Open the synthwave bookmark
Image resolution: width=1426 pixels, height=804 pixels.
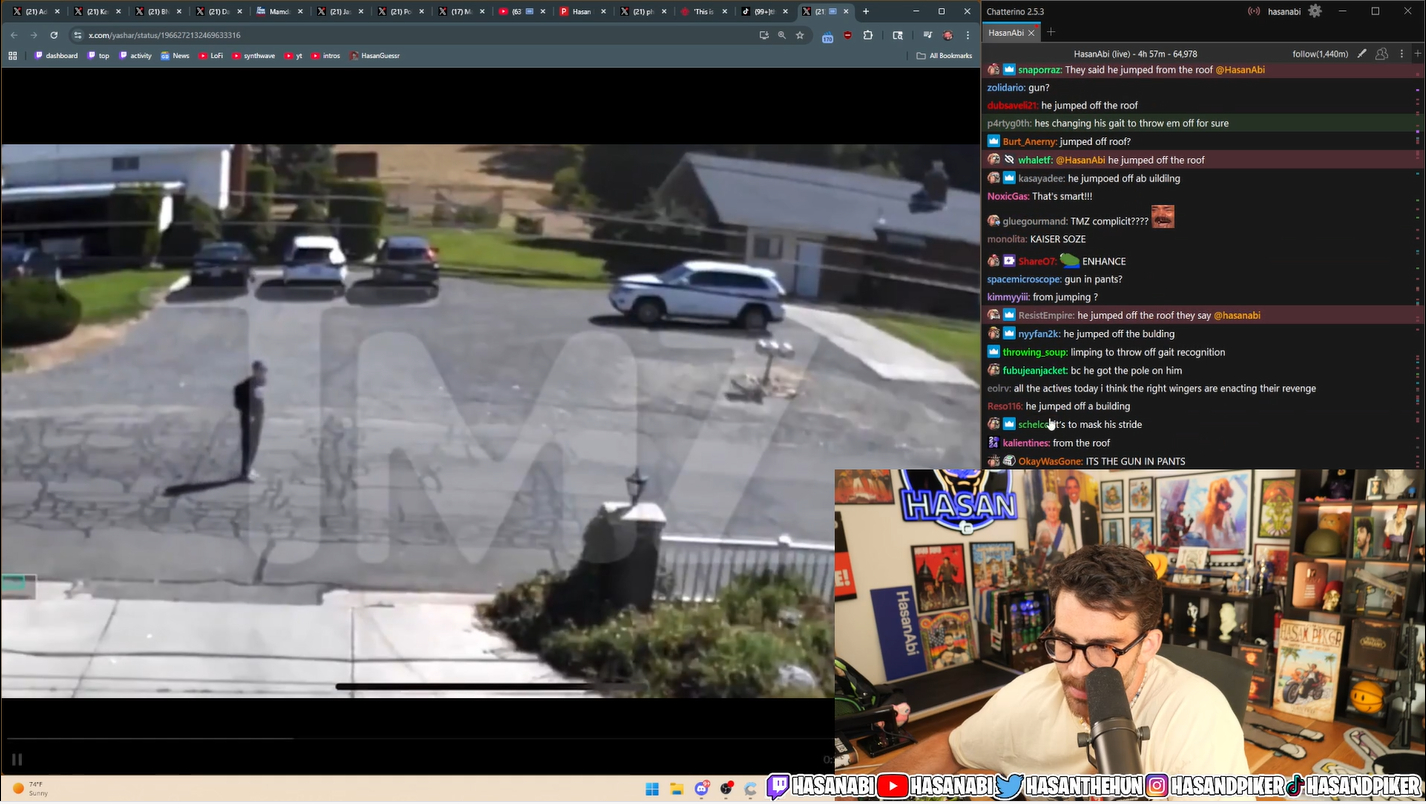pos(254,56)
